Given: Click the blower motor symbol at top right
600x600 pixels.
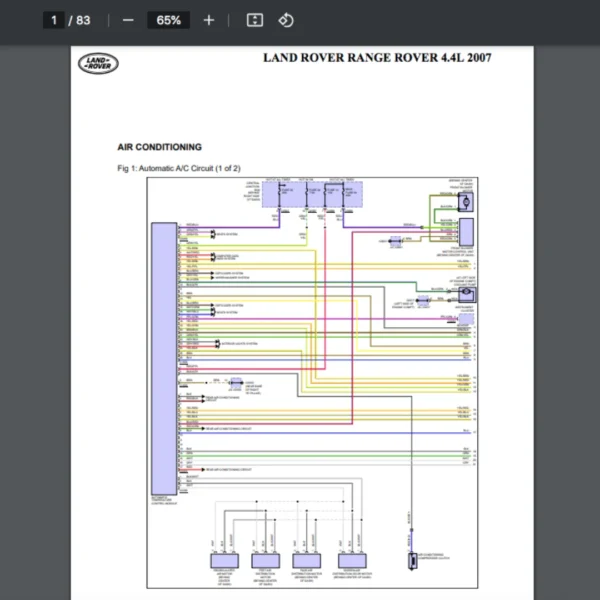Looking at the screenshot, I should (464, 203).
